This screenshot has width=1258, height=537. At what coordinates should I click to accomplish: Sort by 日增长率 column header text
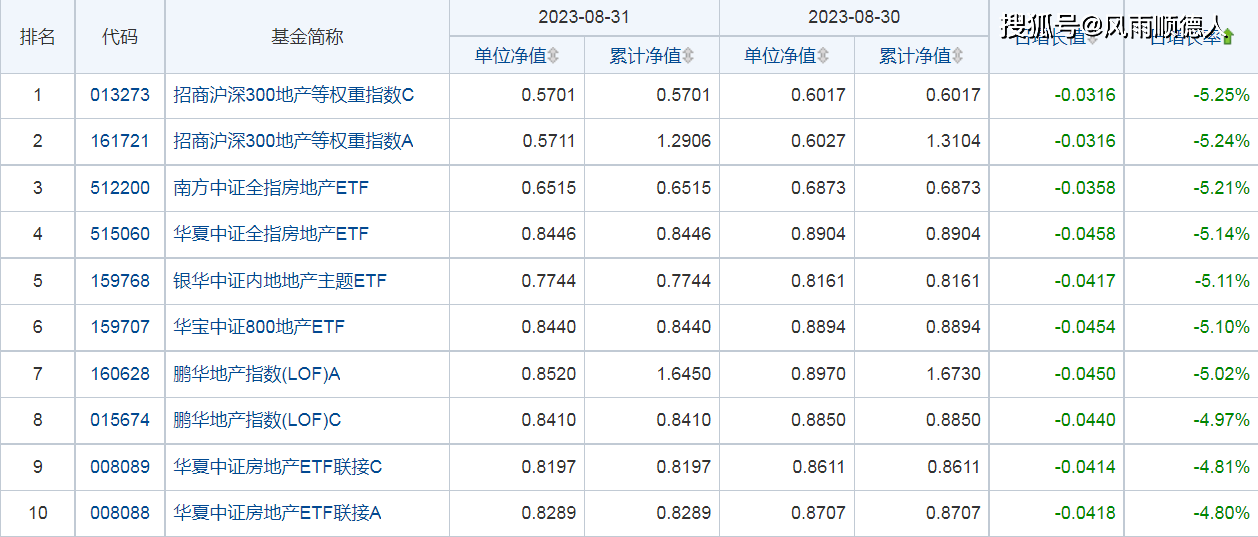(x=1185, y=38)
